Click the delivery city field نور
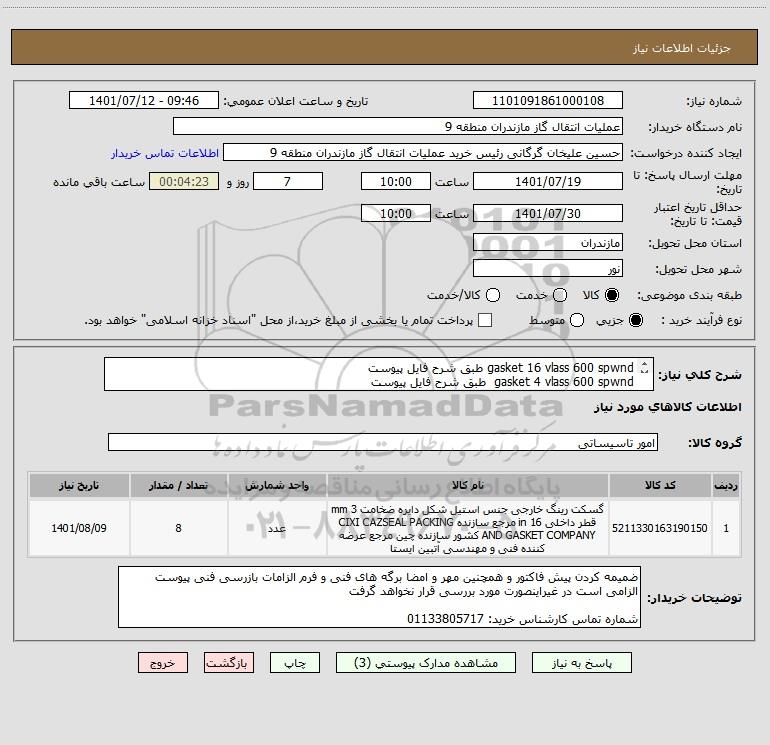Image resolution: width=770 pixels, height=745 pixels. point(548,268)
